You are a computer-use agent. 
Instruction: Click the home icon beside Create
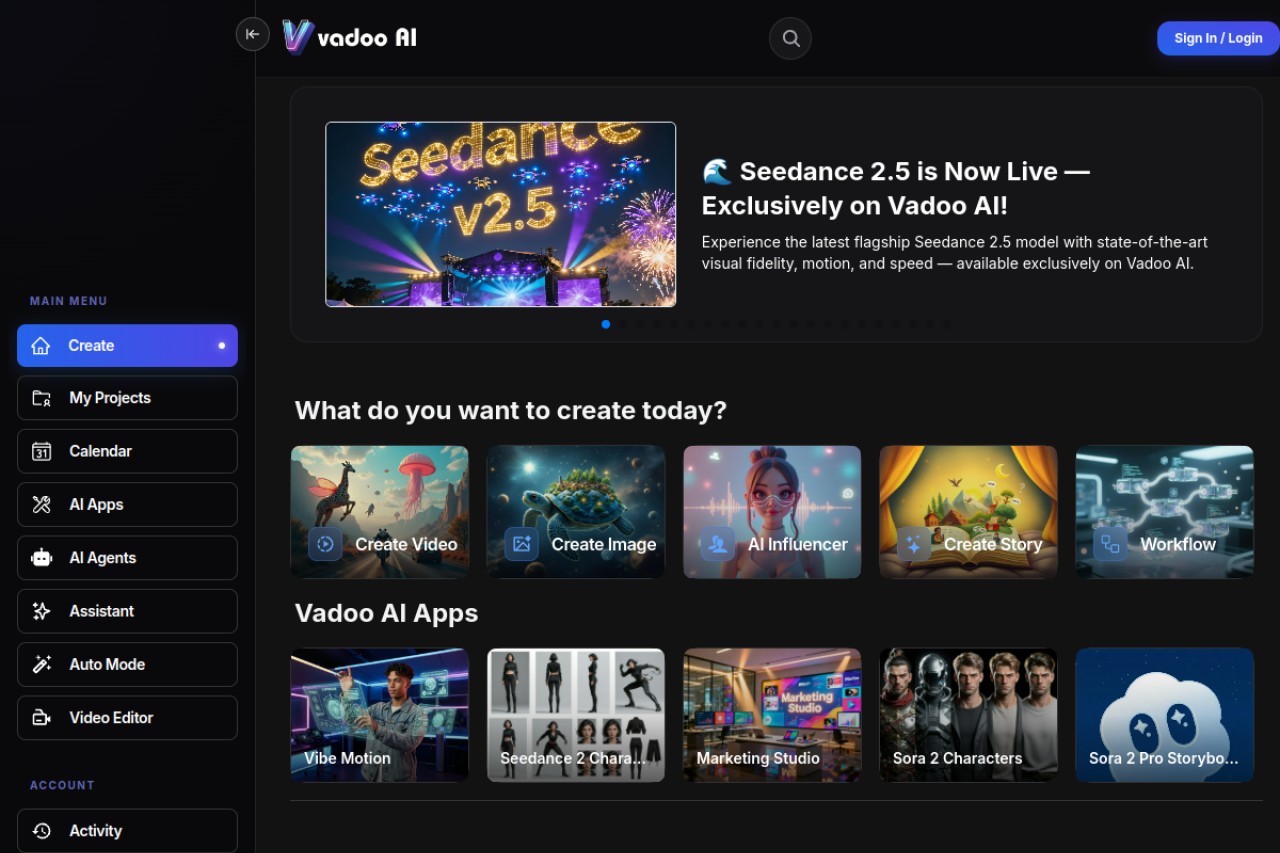41,346
